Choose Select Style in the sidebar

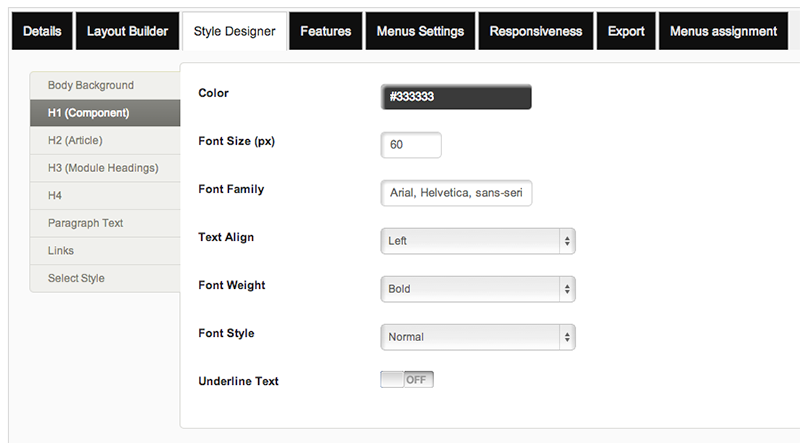[x=105, y=278]
